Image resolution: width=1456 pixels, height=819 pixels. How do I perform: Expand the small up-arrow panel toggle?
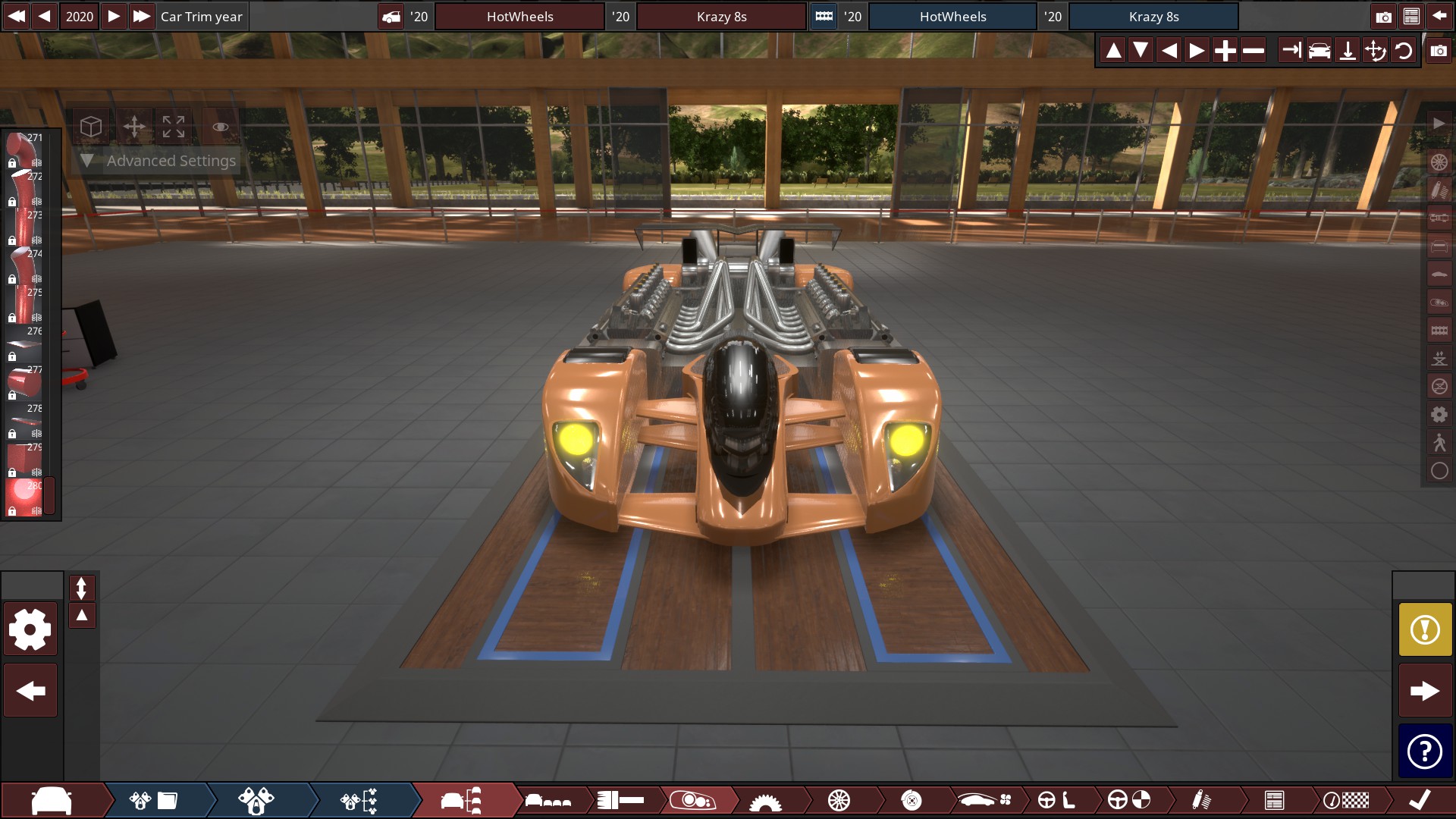pos(82,615)
